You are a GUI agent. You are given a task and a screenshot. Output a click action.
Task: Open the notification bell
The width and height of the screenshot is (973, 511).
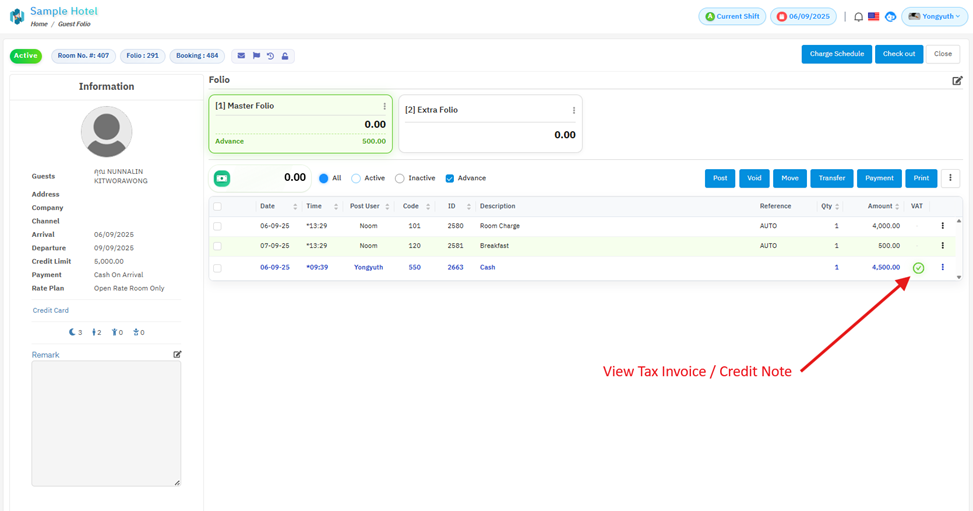[x=858, y=17]
